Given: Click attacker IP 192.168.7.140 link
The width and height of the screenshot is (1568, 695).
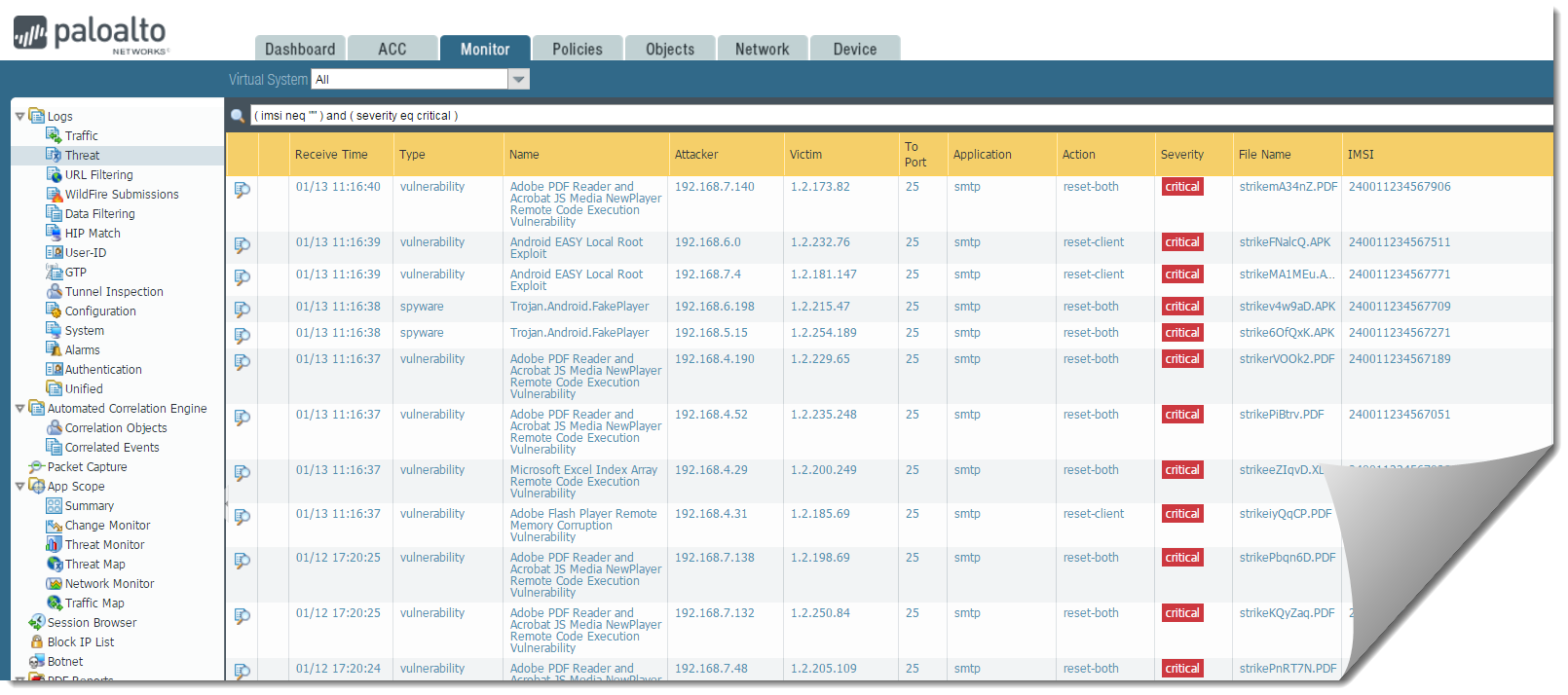Looking at the screenshot, I should click(x=714, y=187).
